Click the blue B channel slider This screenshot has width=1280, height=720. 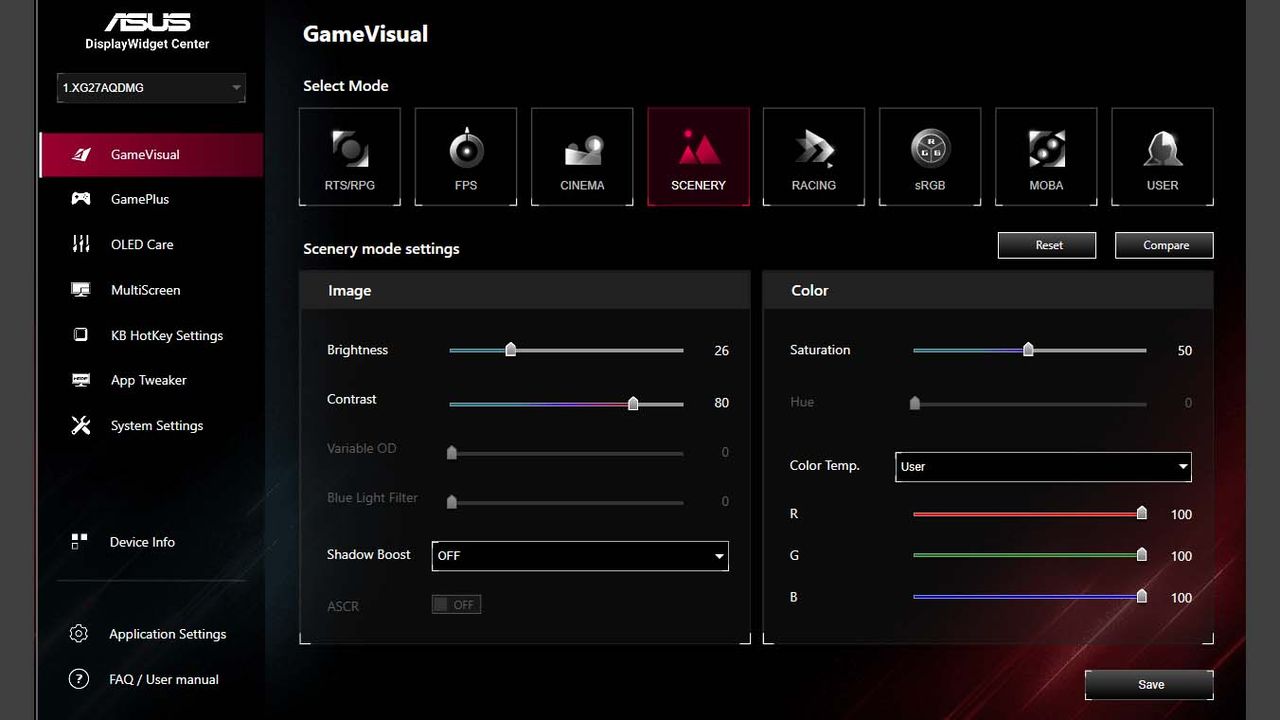click(1029, 597)
